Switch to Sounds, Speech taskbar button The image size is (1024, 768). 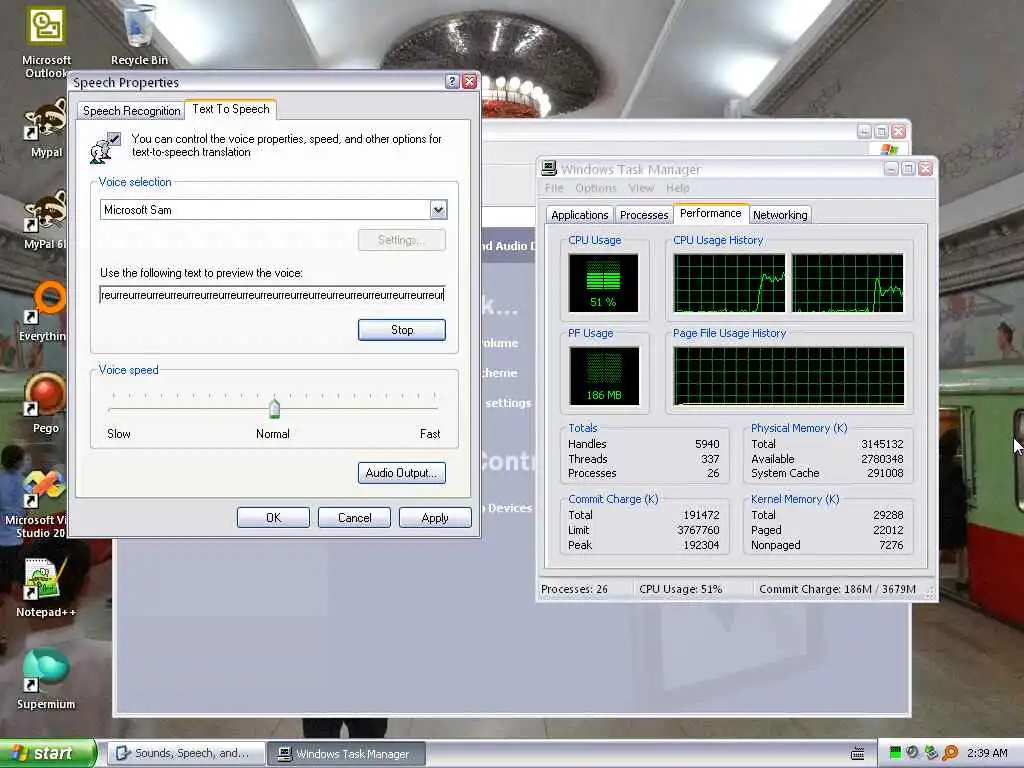tap(186, 754)
